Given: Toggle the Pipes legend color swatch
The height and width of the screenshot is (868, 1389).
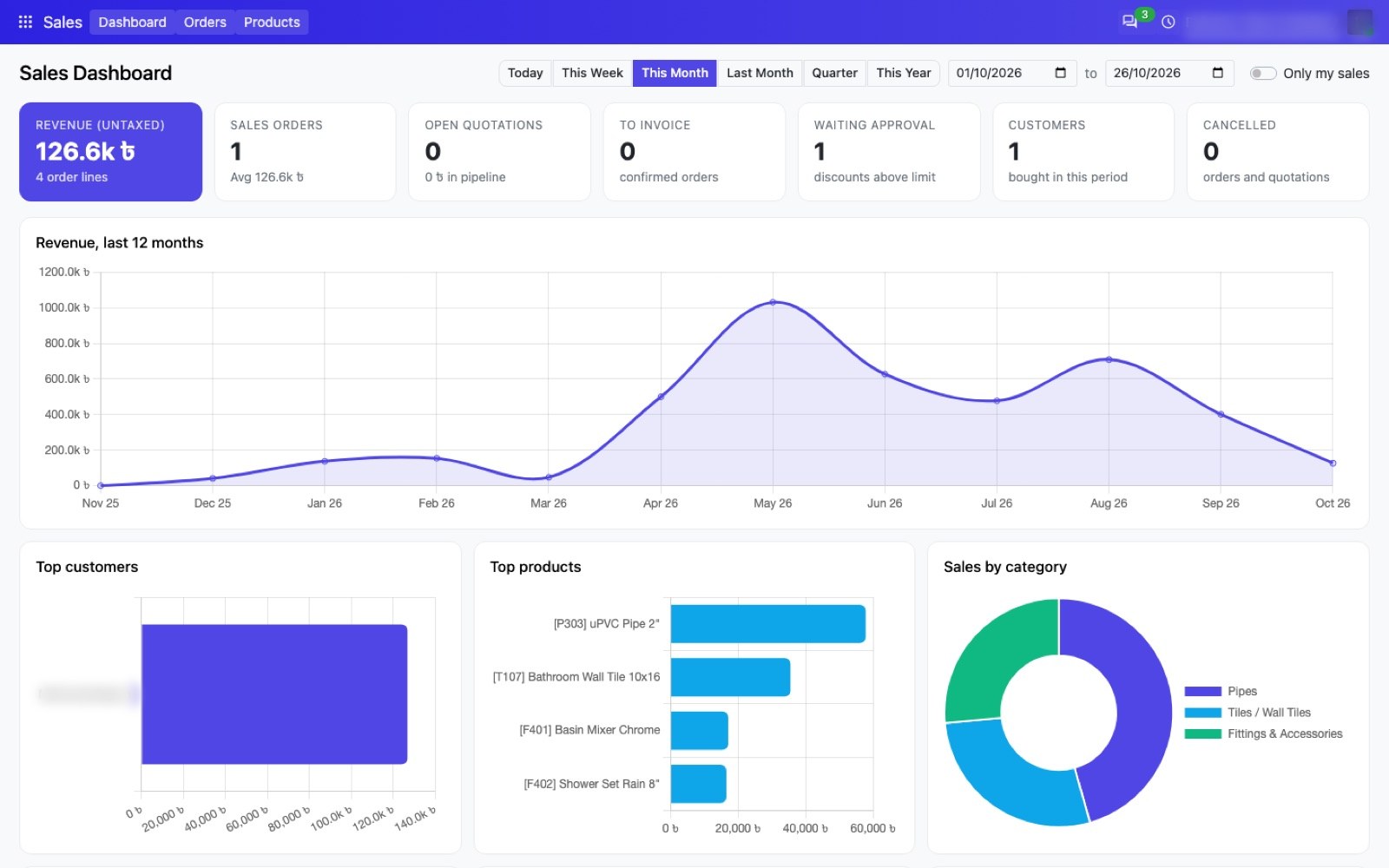Looking at the screenshot, I should click(x=1202, y=692).
